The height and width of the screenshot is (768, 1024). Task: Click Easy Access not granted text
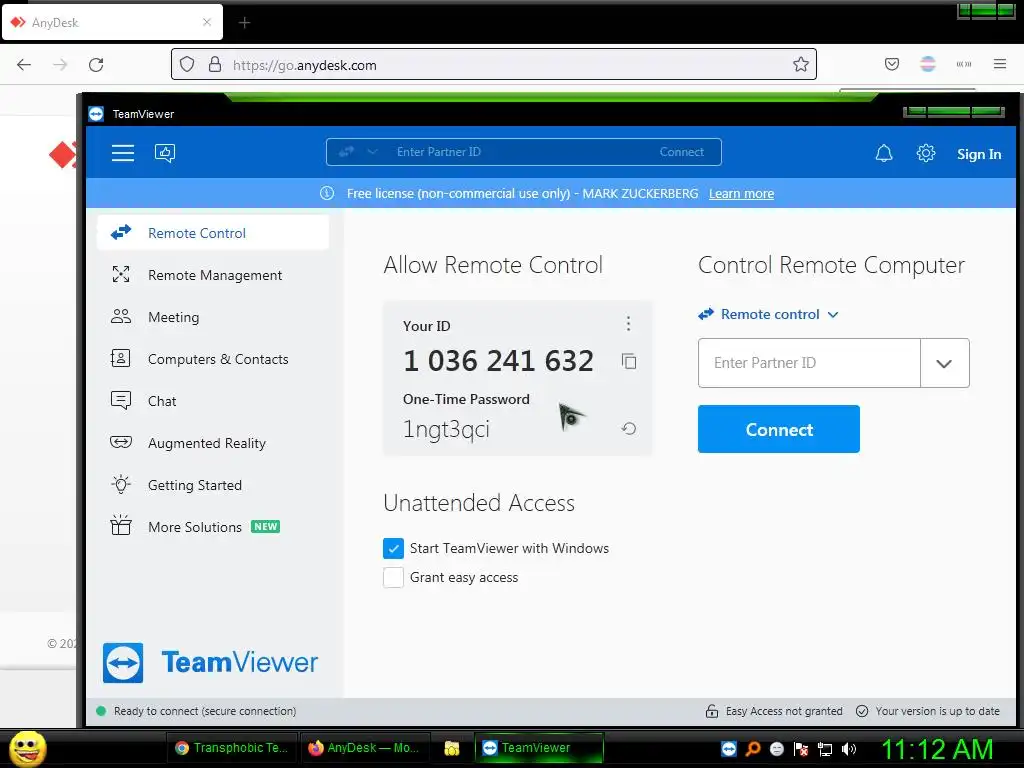click(x=784, y=711)
